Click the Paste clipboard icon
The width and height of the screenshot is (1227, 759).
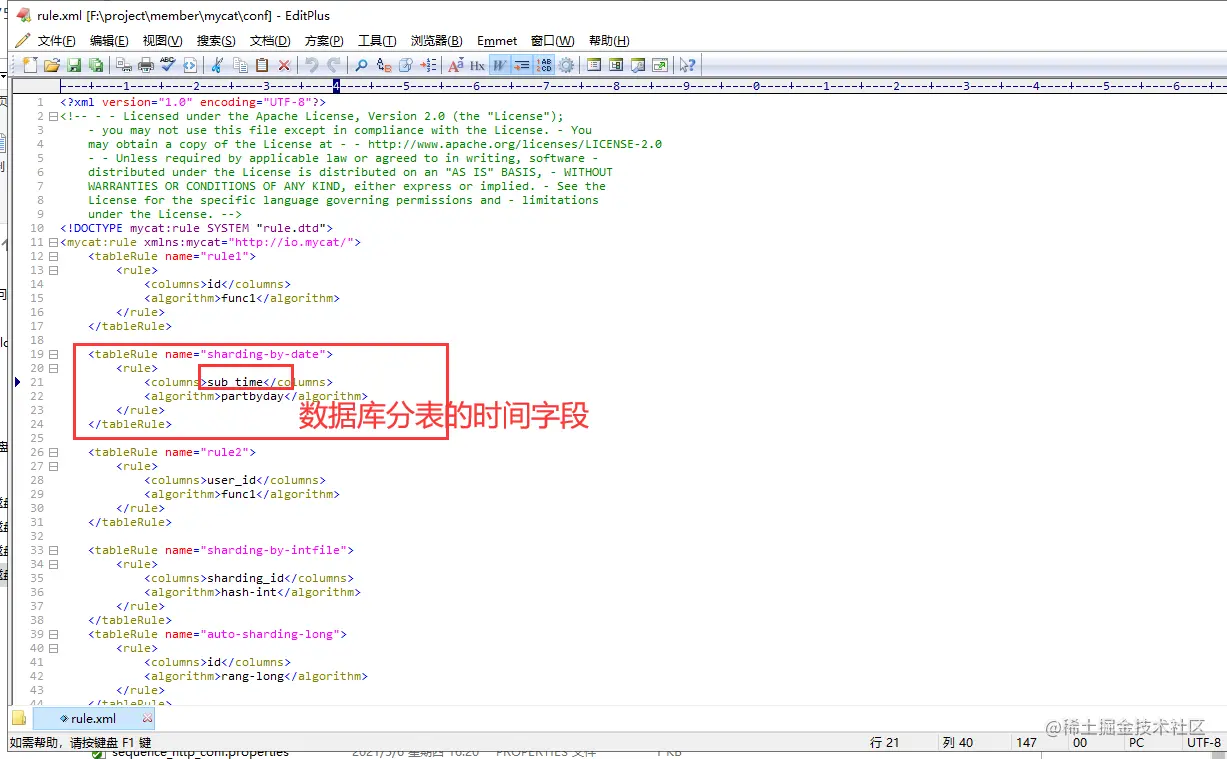click(x=262, y=65)
